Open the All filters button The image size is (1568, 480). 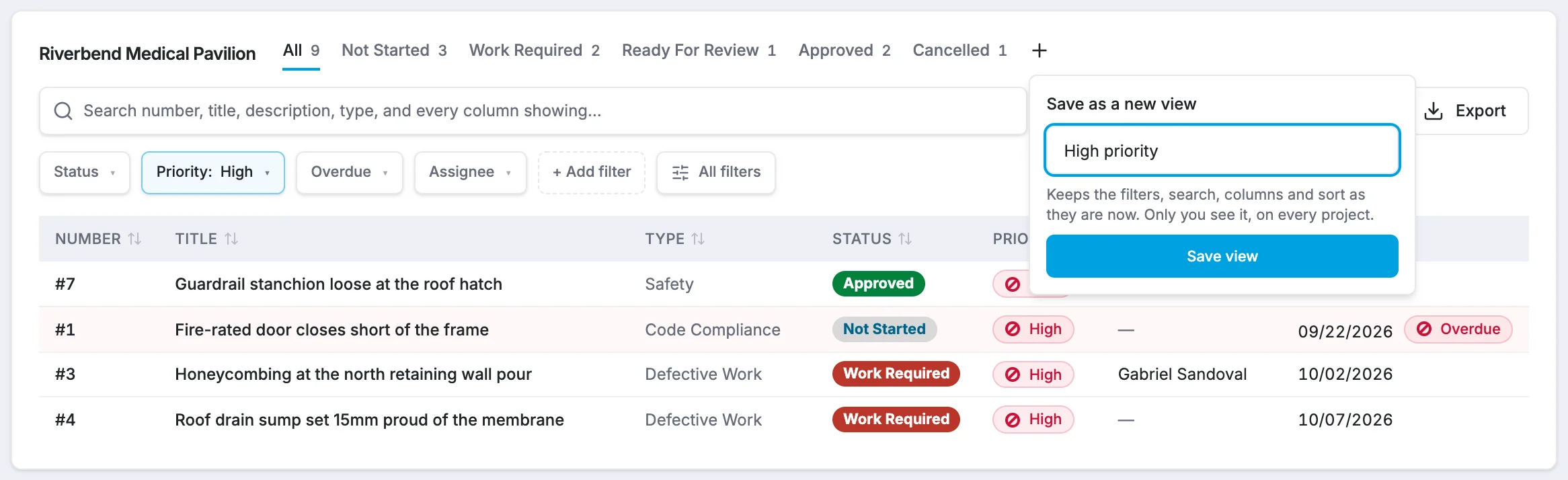click(x=716, y=173)
